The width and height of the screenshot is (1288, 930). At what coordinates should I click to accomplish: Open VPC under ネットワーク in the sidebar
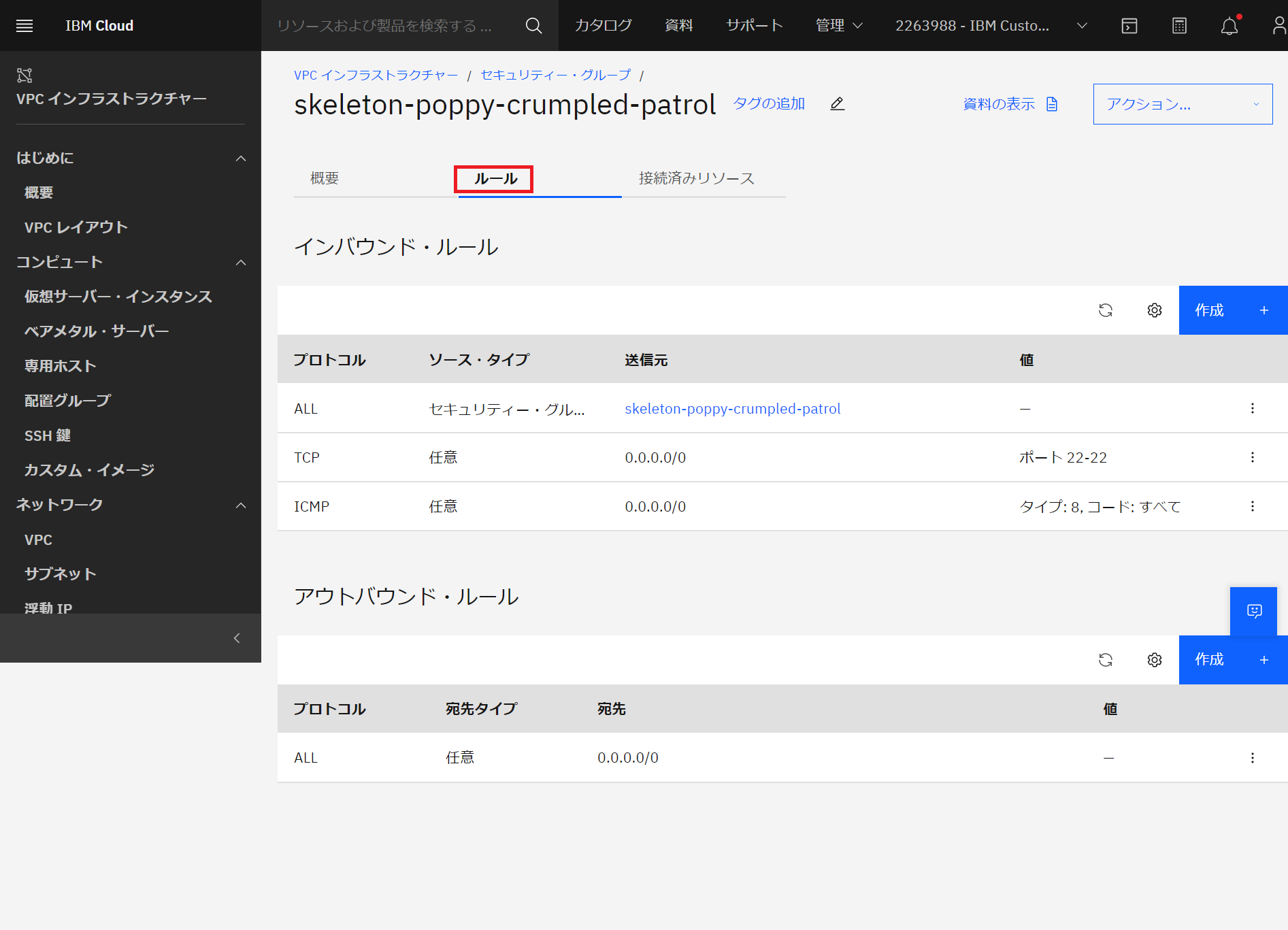(x=38, y=540)
